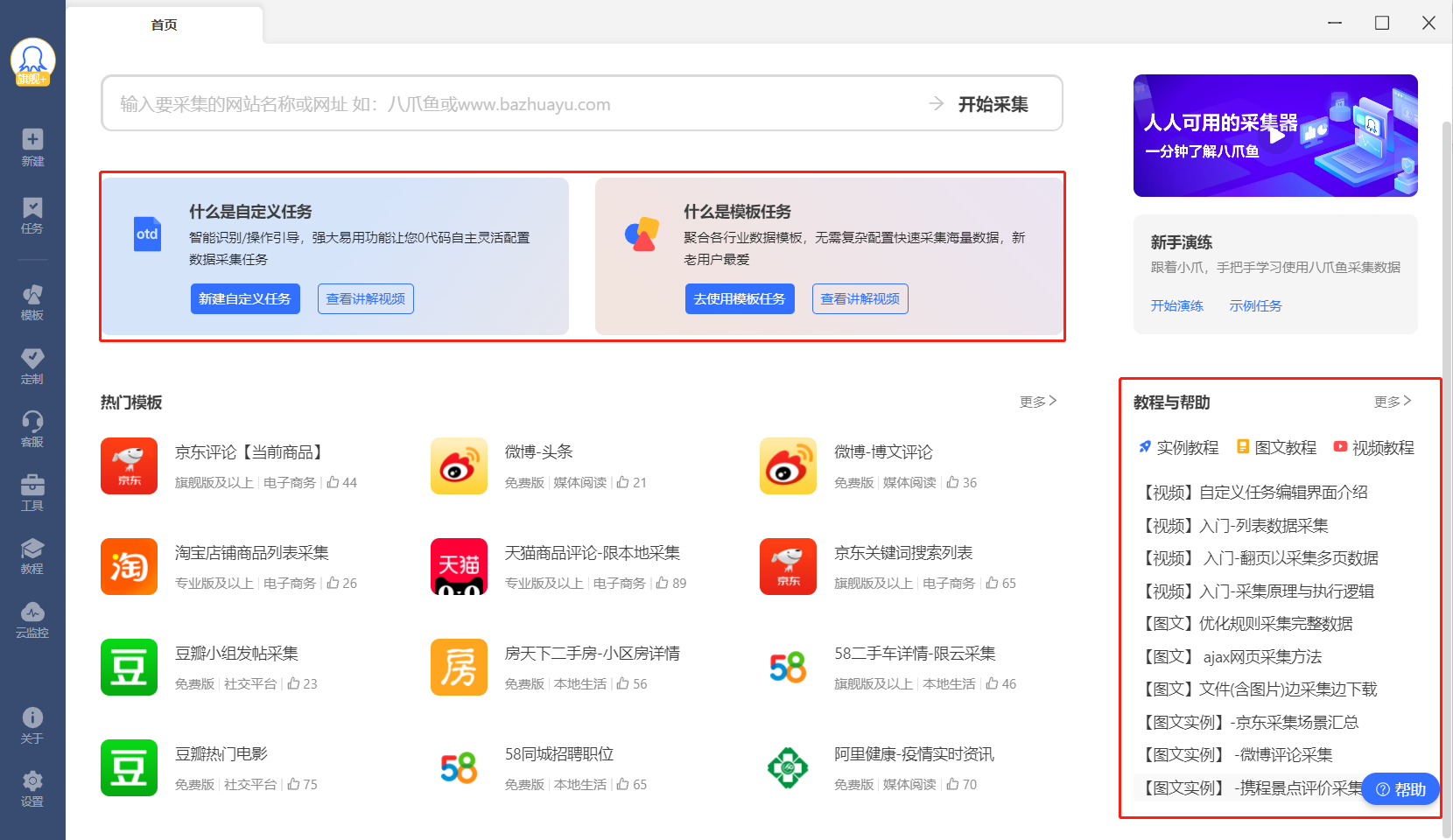The image size is (1453, 840).
Task: Switch to the 视频教程 tab
Action: point(1373,448)
